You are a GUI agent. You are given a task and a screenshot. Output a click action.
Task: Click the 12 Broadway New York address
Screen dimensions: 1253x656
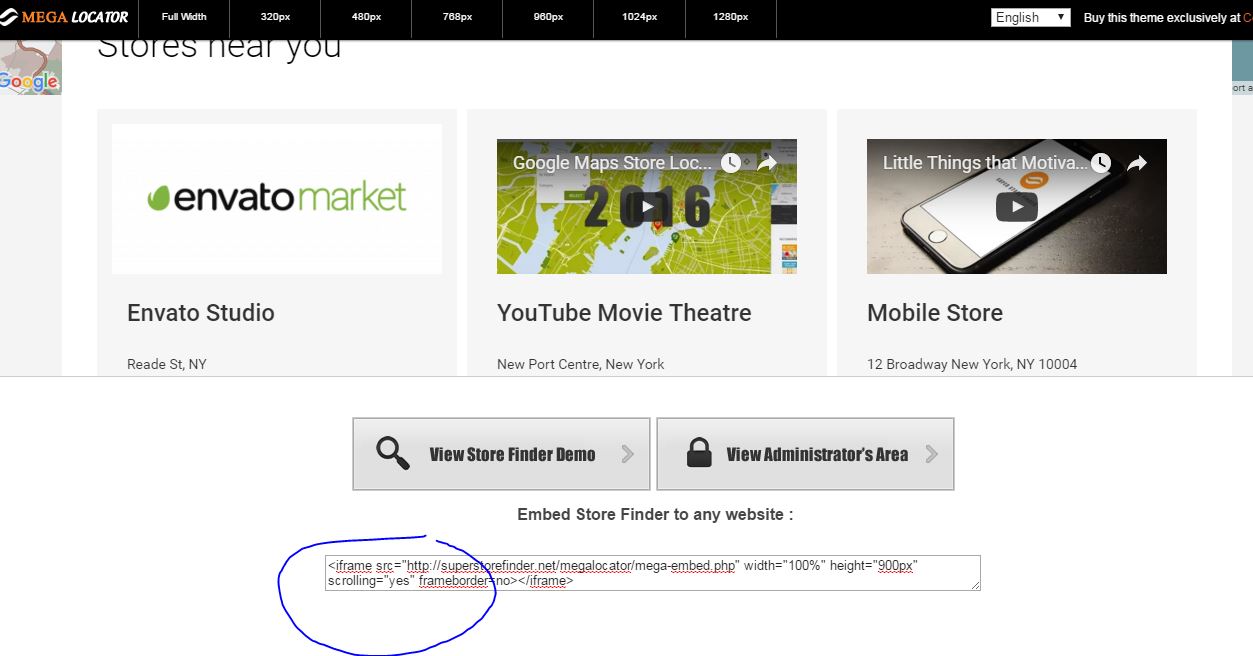[x=972, y=364]
